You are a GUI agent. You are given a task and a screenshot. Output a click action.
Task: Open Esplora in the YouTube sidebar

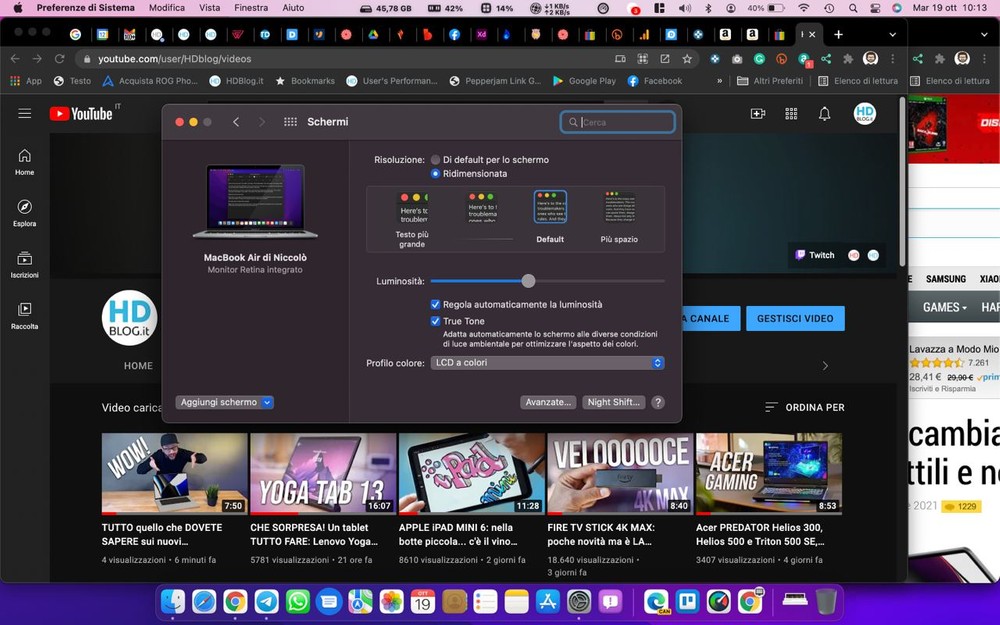(25, 213)
